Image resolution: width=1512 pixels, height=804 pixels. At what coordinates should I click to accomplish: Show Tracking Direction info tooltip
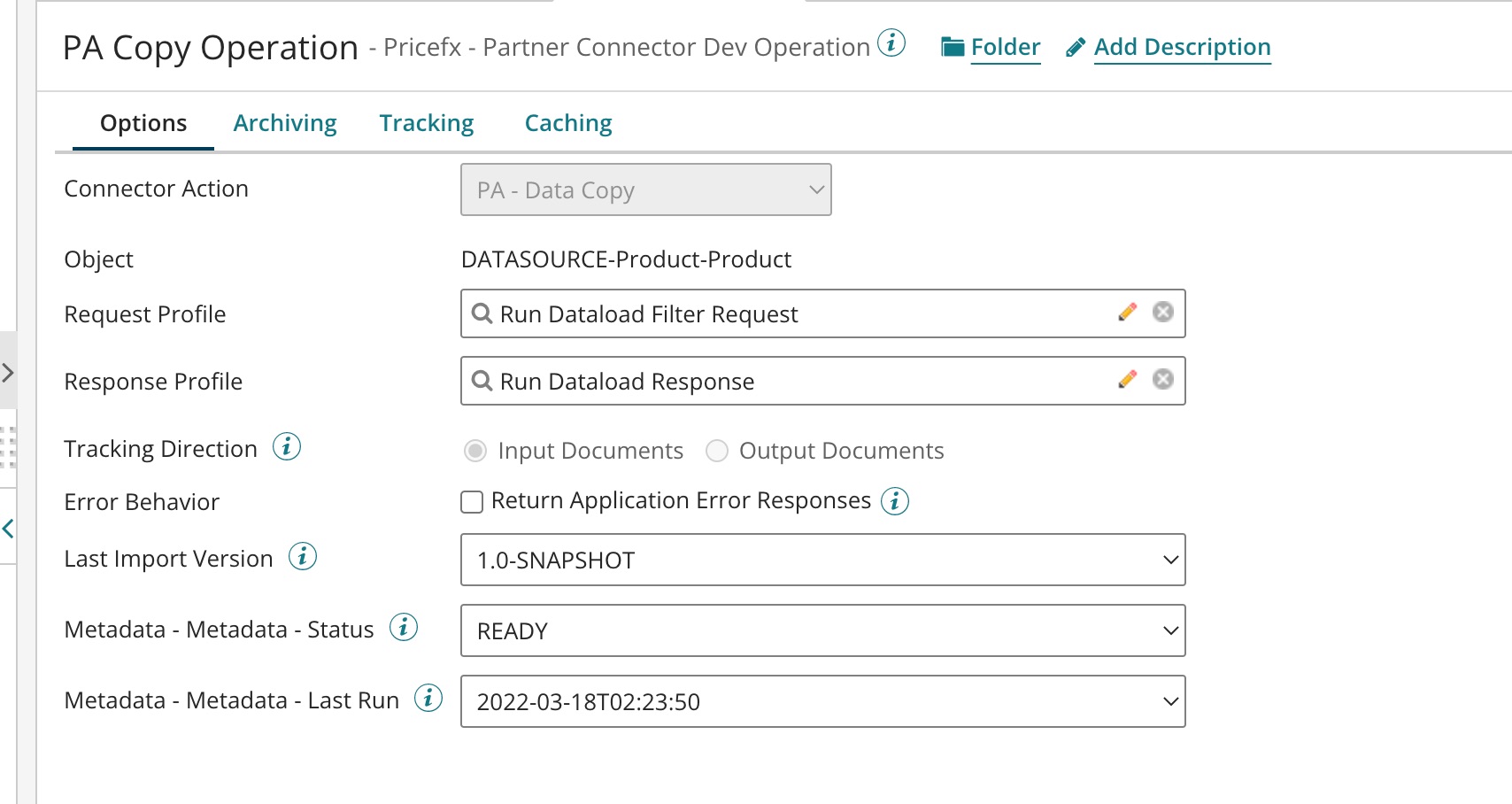[287, 447]
